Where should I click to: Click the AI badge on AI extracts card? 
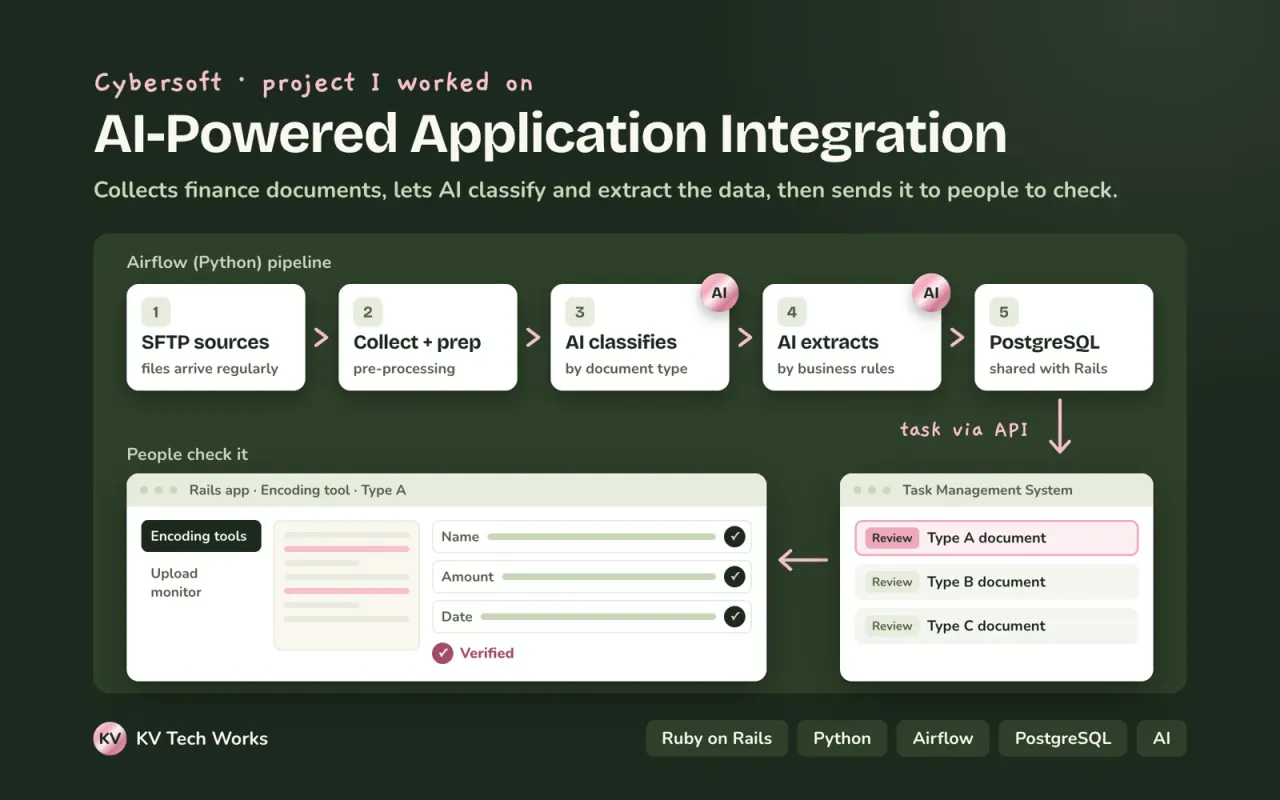tap(930, 293)
